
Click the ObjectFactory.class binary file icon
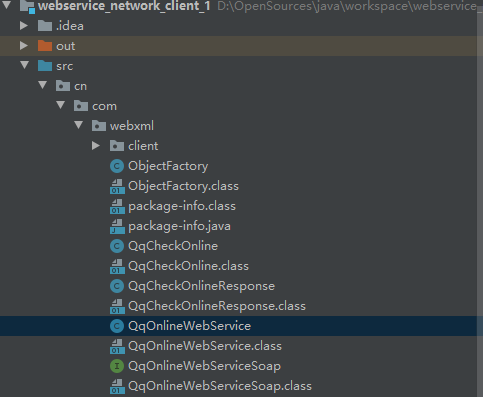(117, 186)
